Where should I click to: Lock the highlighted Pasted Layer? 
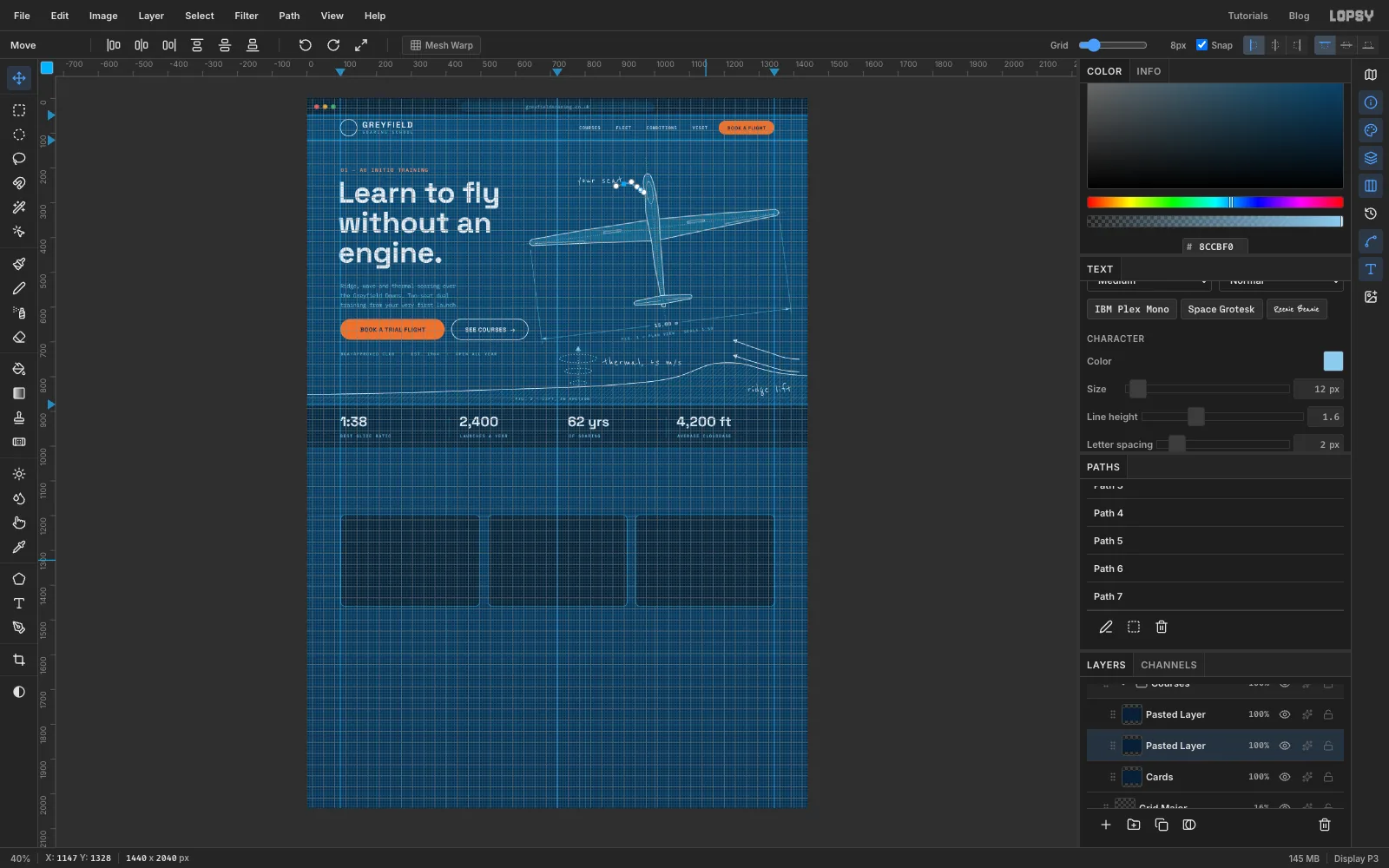pyautogui.click(x=1328, y=746)
